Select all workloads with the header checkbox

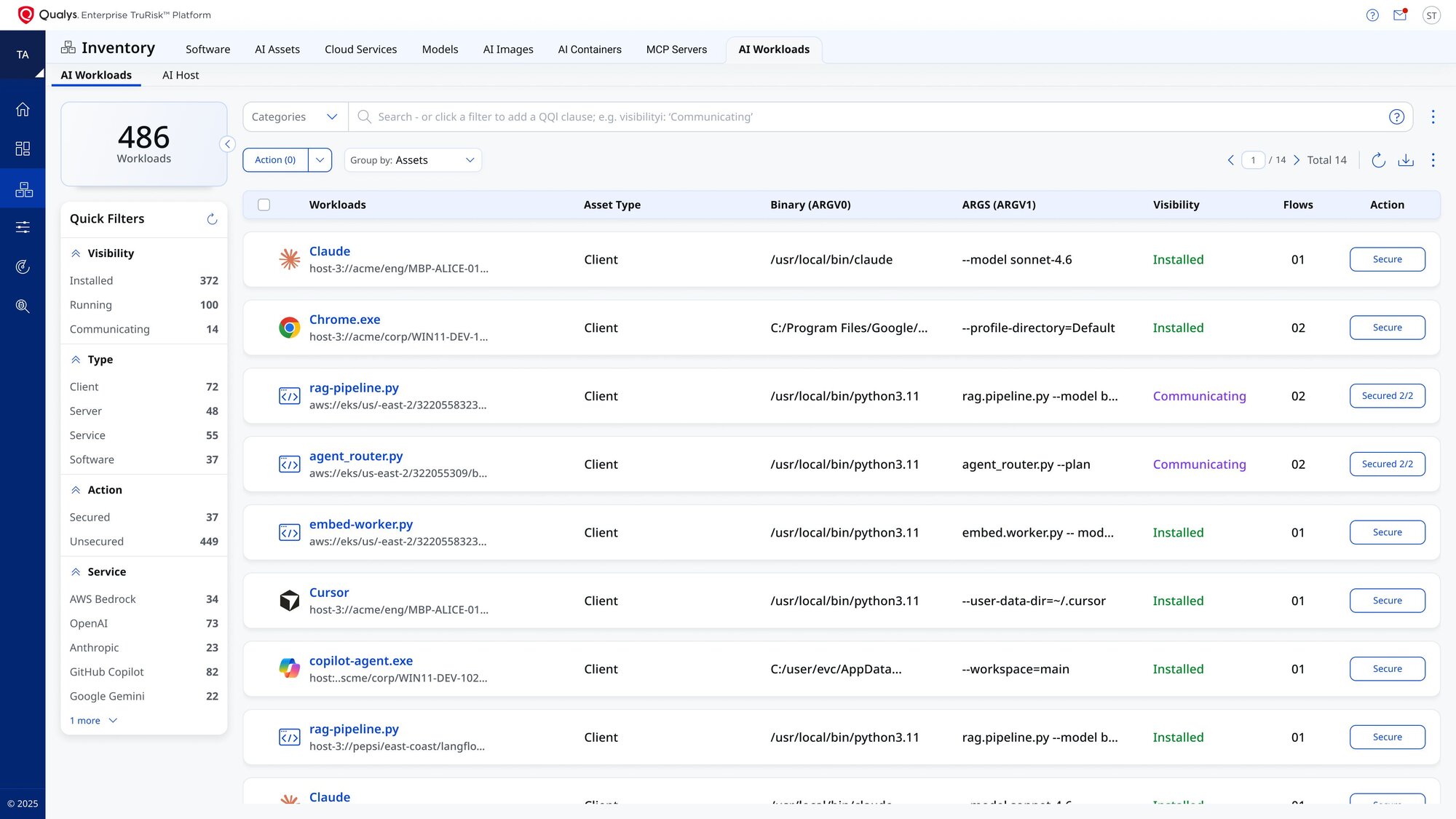click(264, 205)
